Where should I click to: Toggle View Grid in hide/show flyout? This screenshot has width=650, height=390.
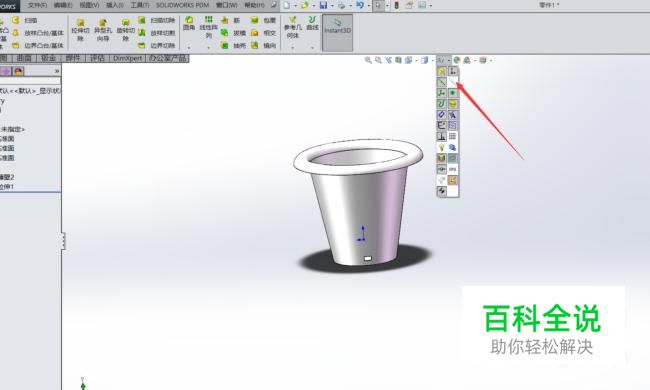pyautogui.click(x=452, y=136)
